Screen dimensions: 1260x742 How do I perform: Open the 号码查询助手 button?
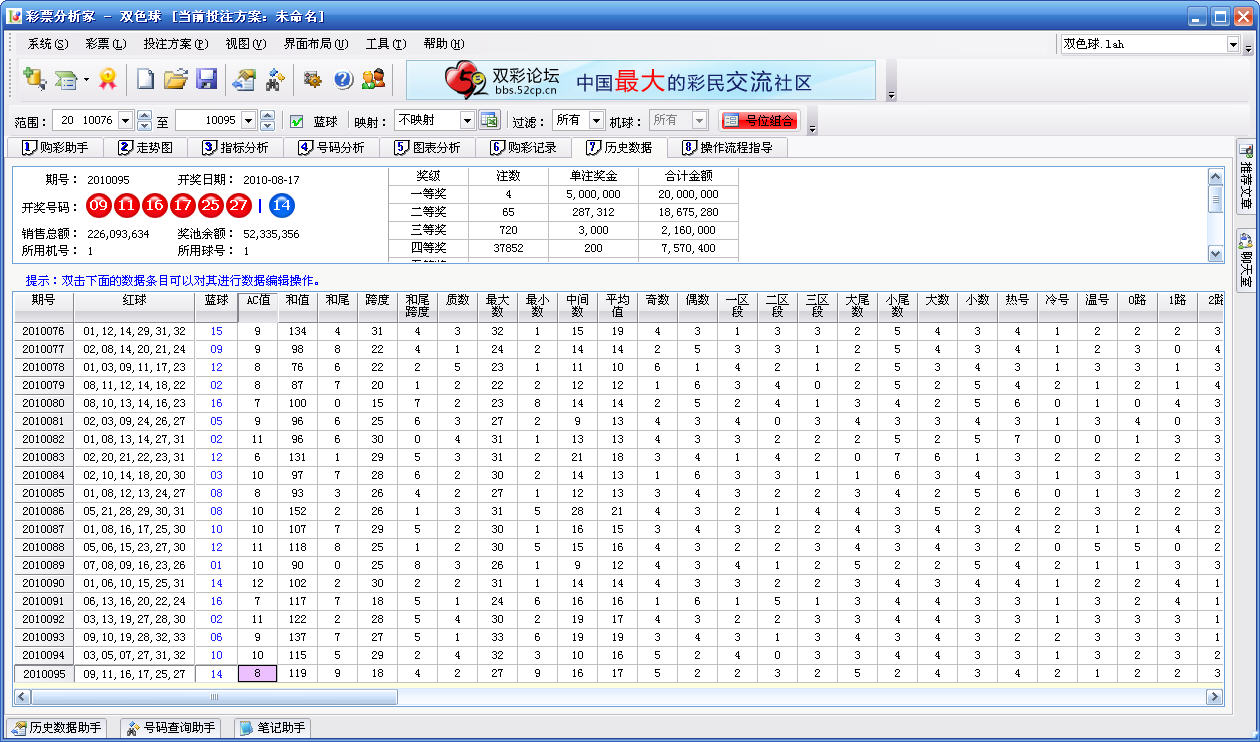170,728
